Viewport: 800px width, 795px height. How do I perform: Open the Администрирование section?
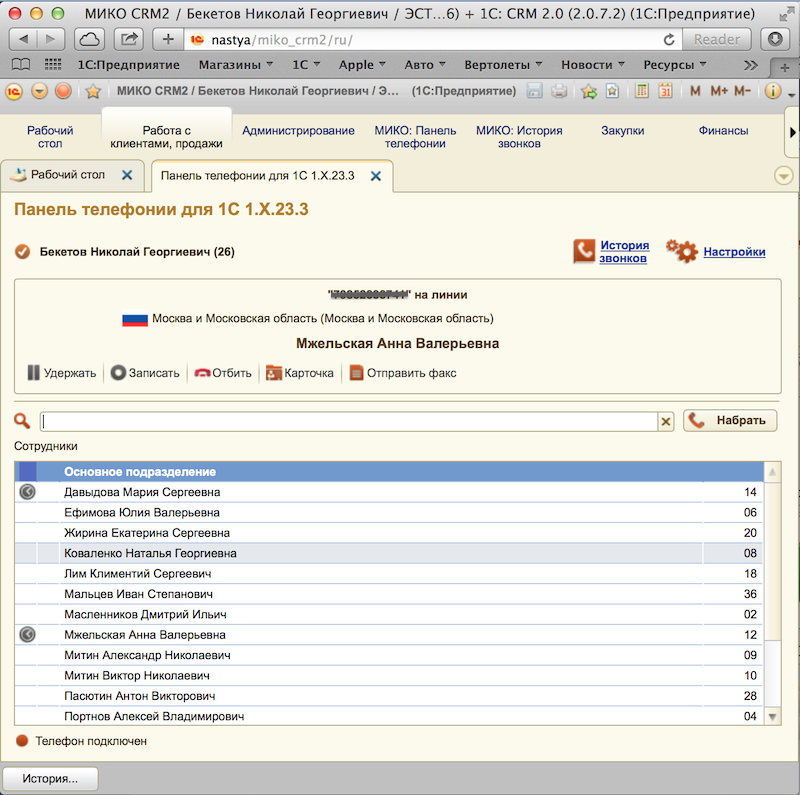click(x=298, y=131)
